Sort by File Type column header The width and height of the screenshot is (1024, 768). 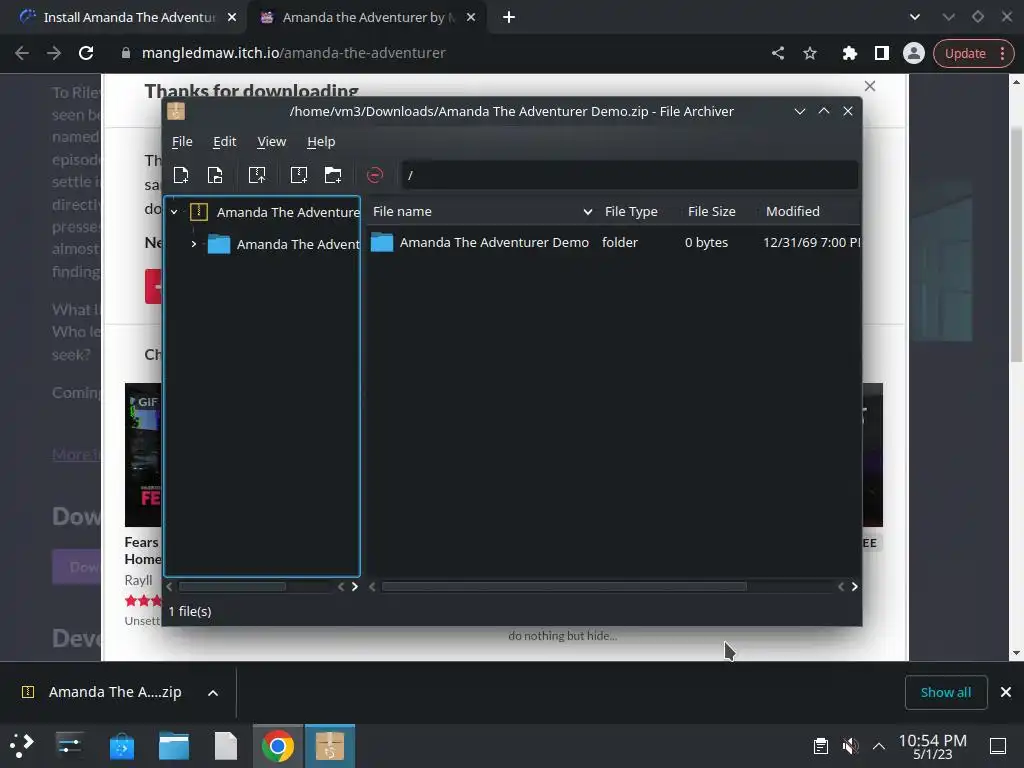tap(631, 212)
